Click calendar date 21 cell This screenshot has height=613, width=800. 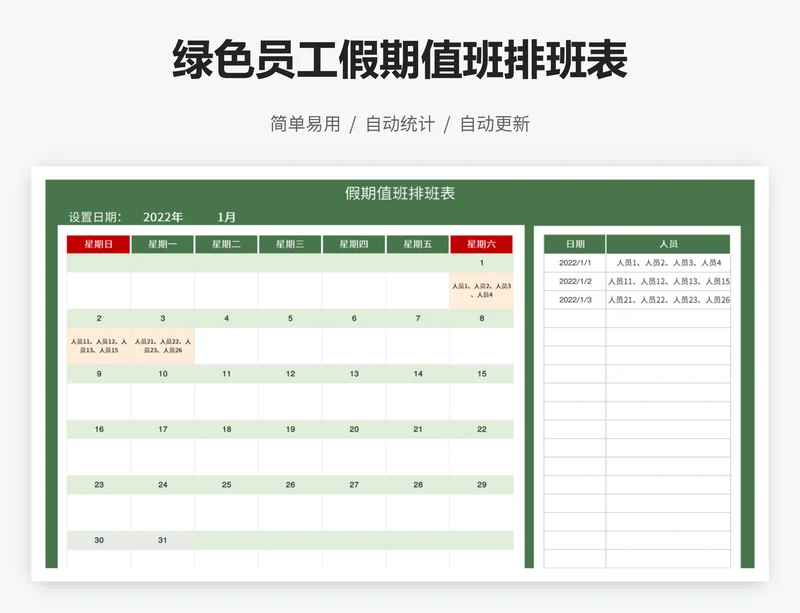point(417,430)
